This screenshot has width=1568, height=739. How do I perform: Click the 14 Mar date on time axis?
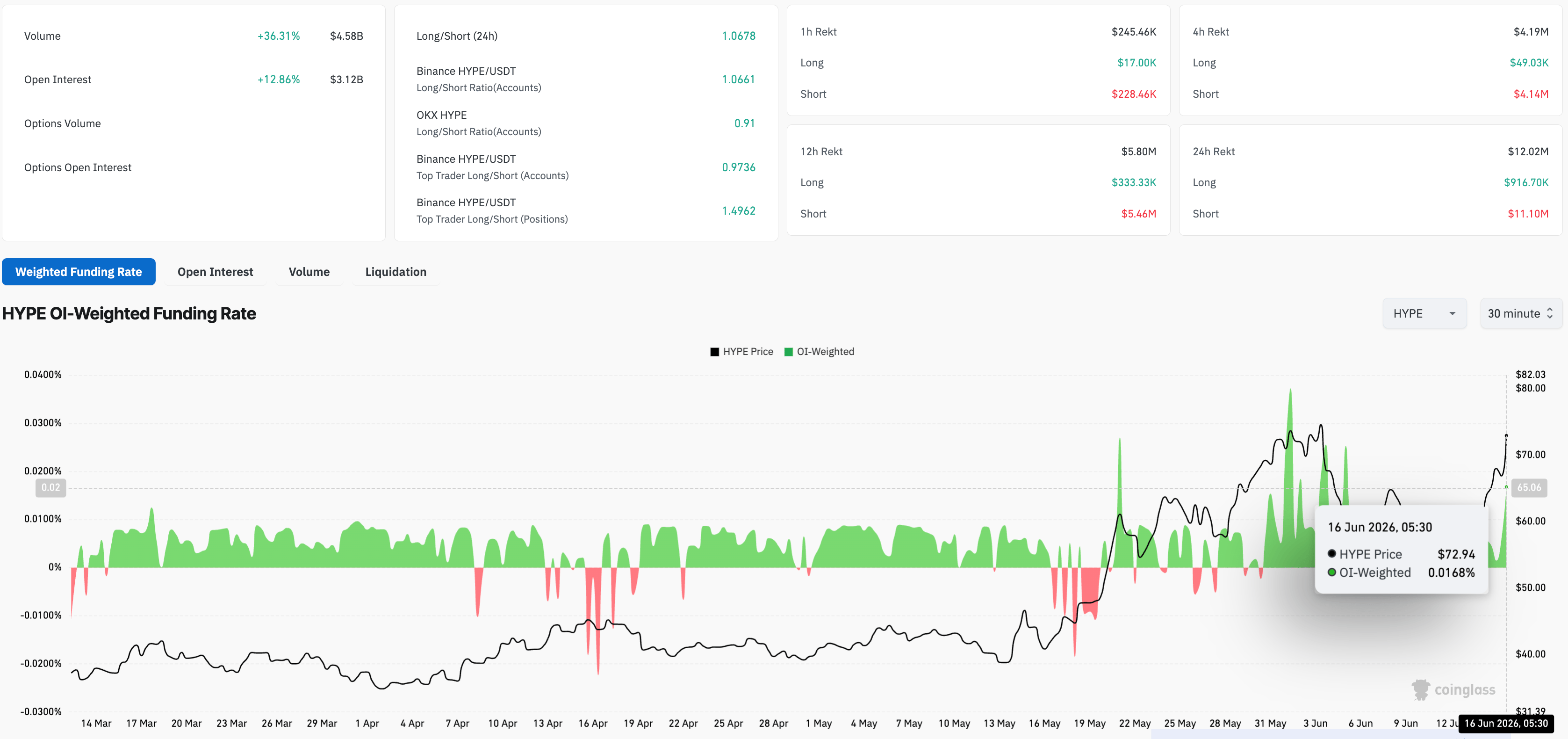point(96,723)
